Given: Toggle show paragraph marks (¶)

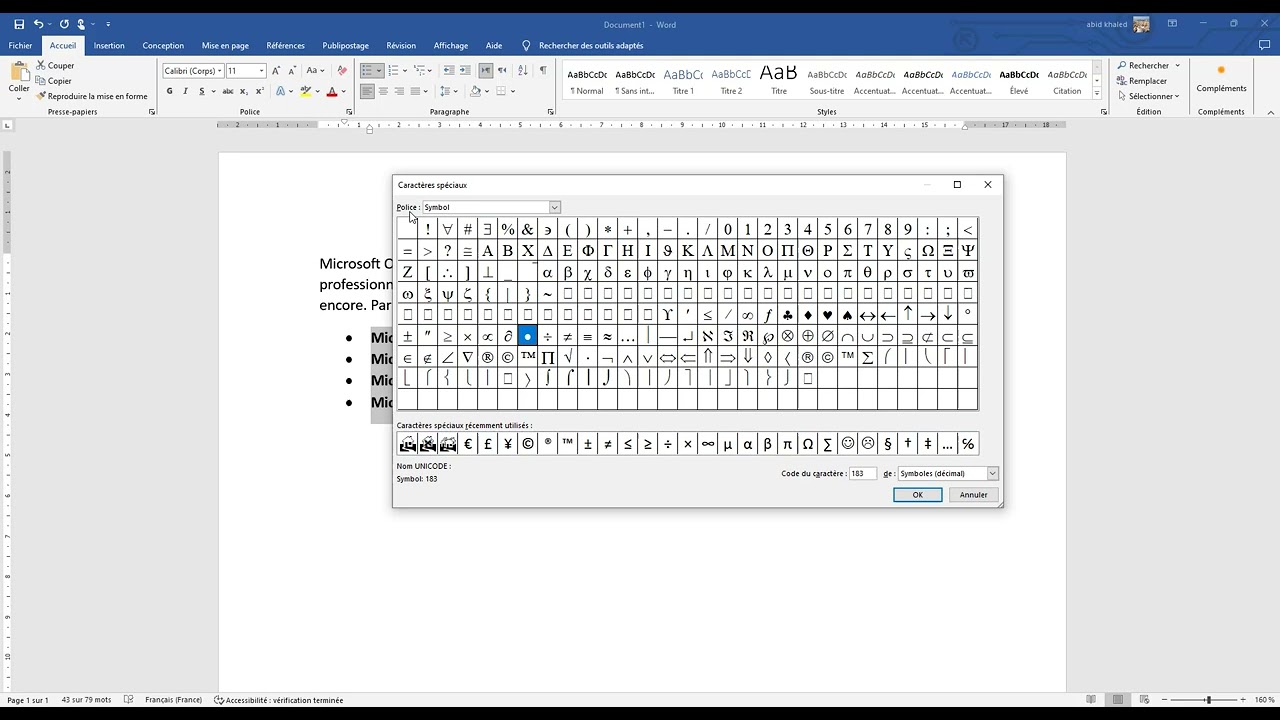Looking at the screenshot, I should click(x=543, y=71).
